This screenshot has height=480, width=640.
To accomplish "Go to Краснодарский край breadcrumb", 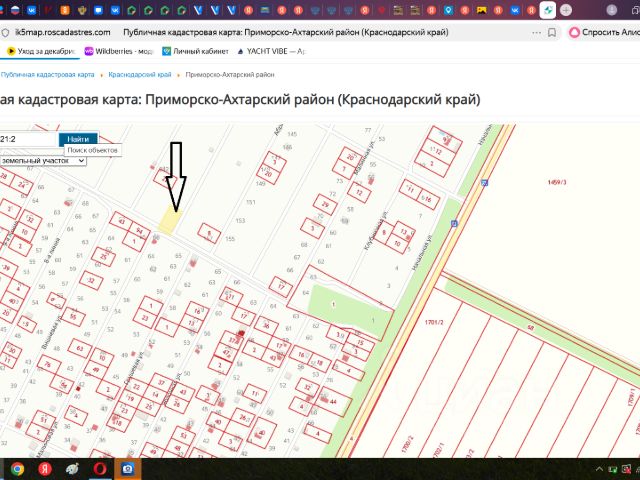I will point(140,75).
